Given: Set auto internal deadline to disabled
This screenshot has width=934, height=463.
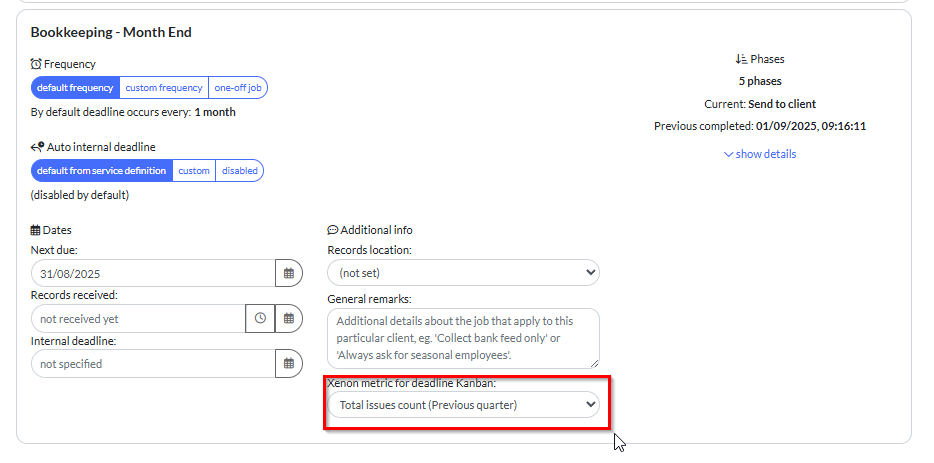Looking at the screenshot, I should click(x=240, y=171).
